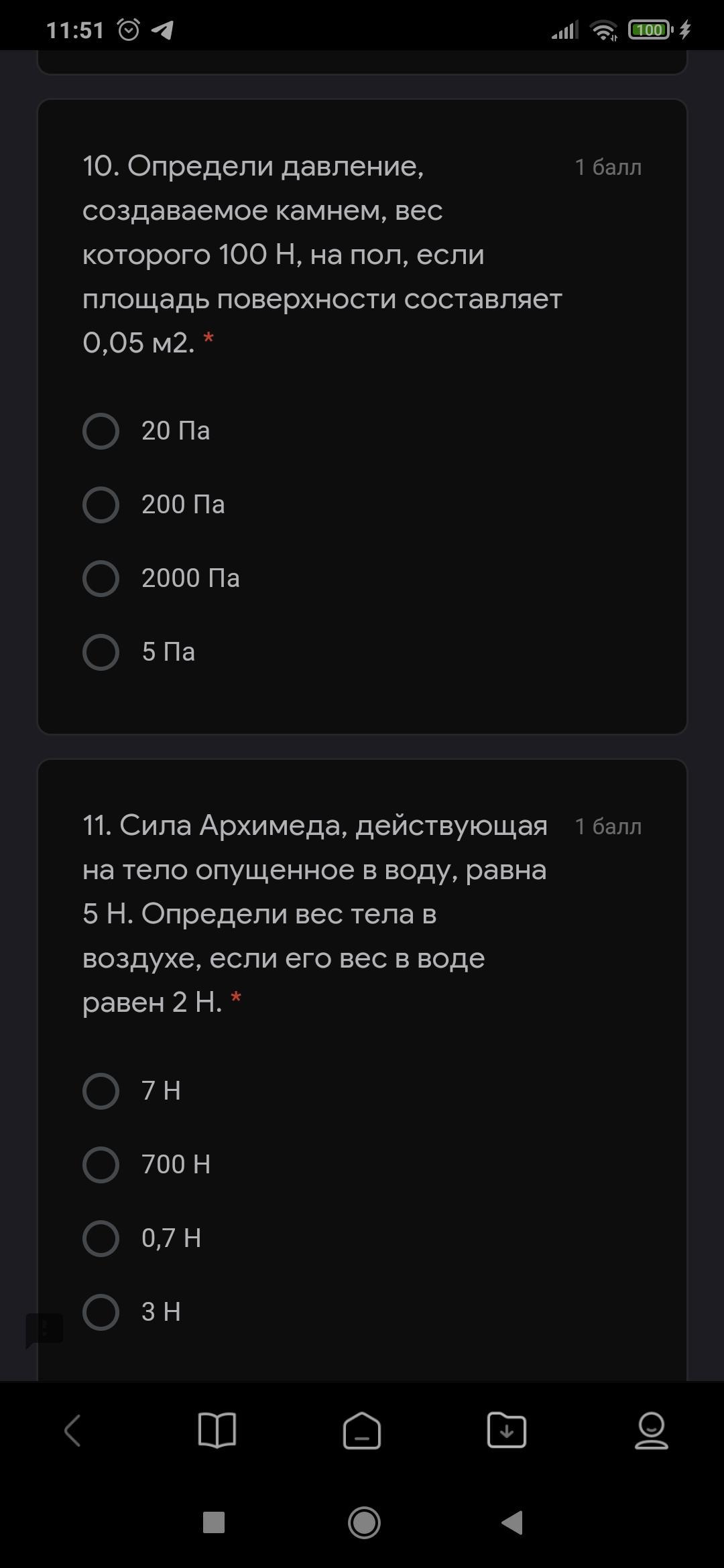Image resolution: width=724 pixels, height=1568 pixels.
Task: Tap the browser home icon
Action: (x=362, y=1431)
